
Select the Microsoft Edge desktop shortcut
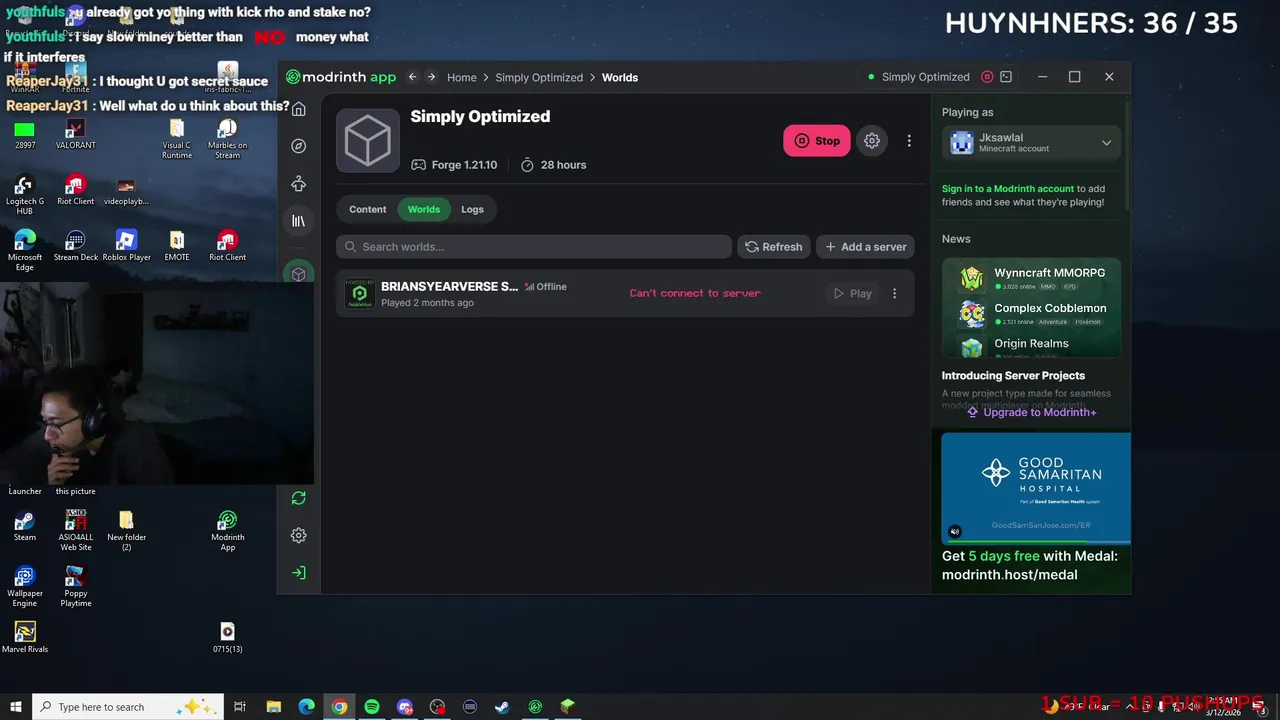point(25,252)
